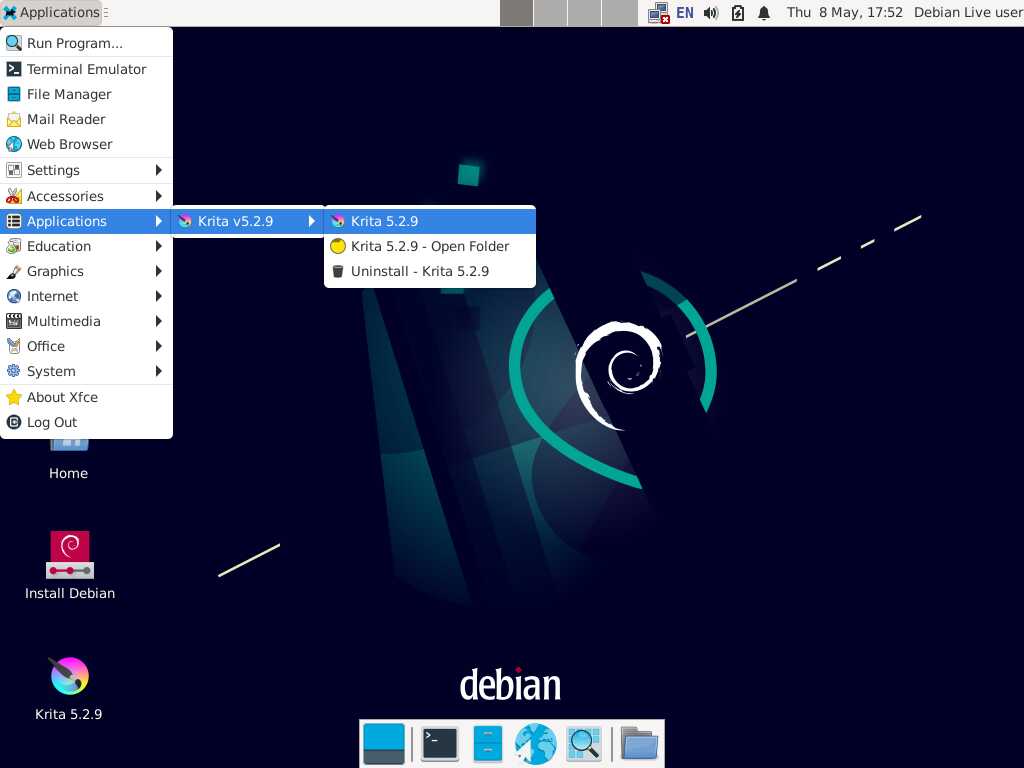Open Application Finder magnifier in dock
The width and height of the screenshot is (1024, 768).
[584, 743]
